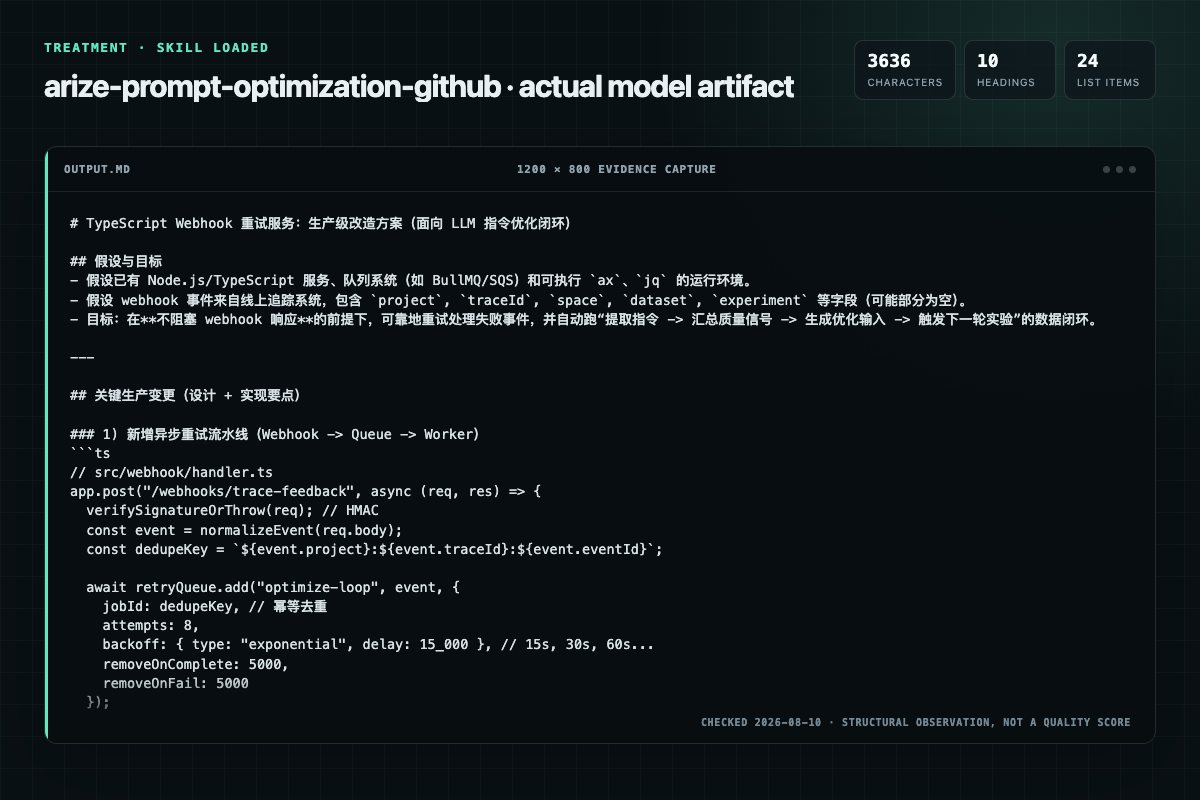
Task: Click the "CHECKED 2026-08-10" footer note
Action: click(x=916, y=722)
